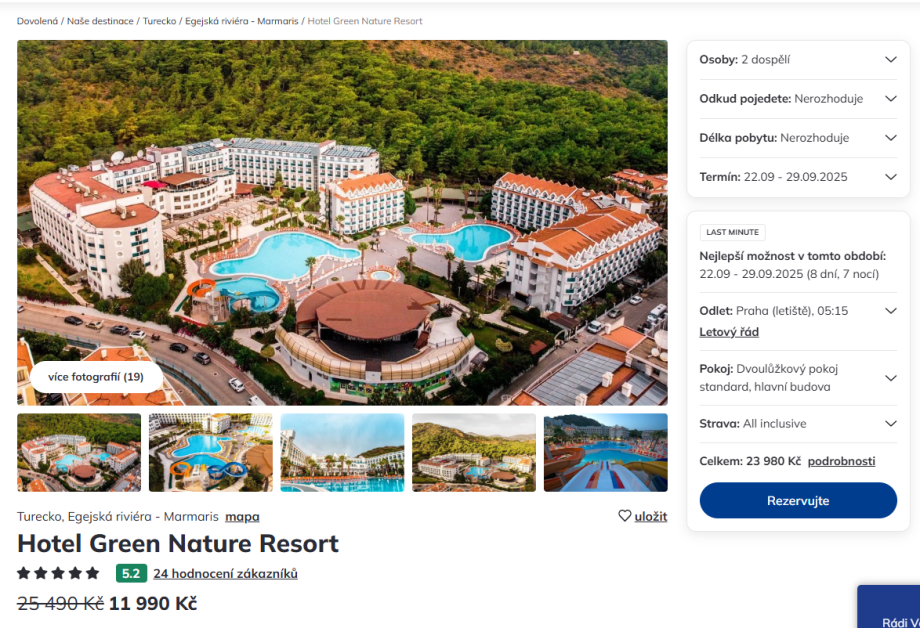Select the water slide thumbnail

605,452
